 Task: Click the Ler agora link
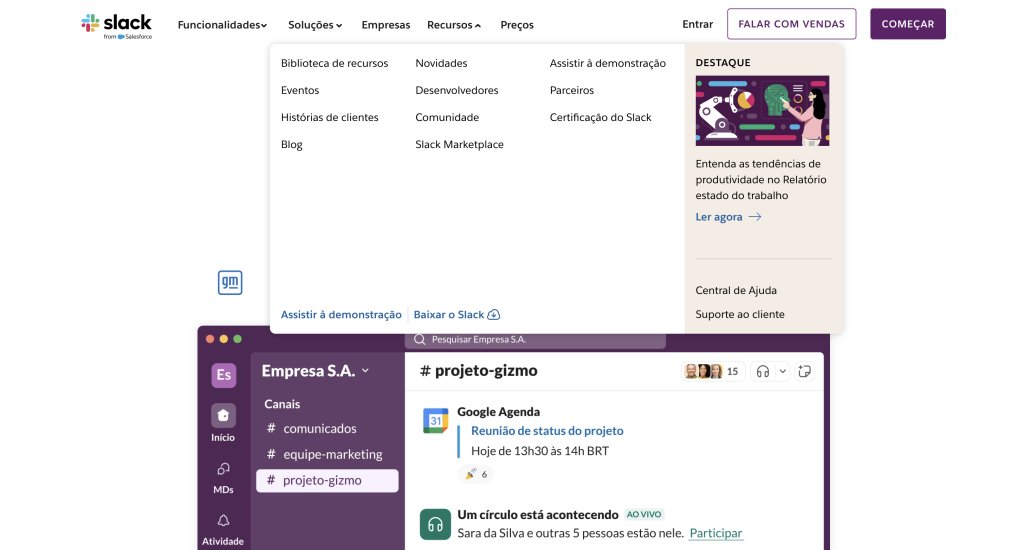click(719, 217)
